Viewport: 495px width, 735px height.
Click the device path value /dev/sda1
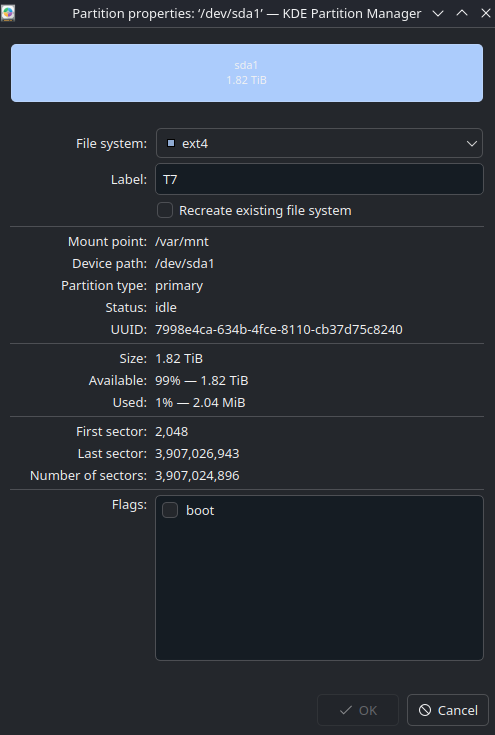pyautogui.click(x=185, y=264)
